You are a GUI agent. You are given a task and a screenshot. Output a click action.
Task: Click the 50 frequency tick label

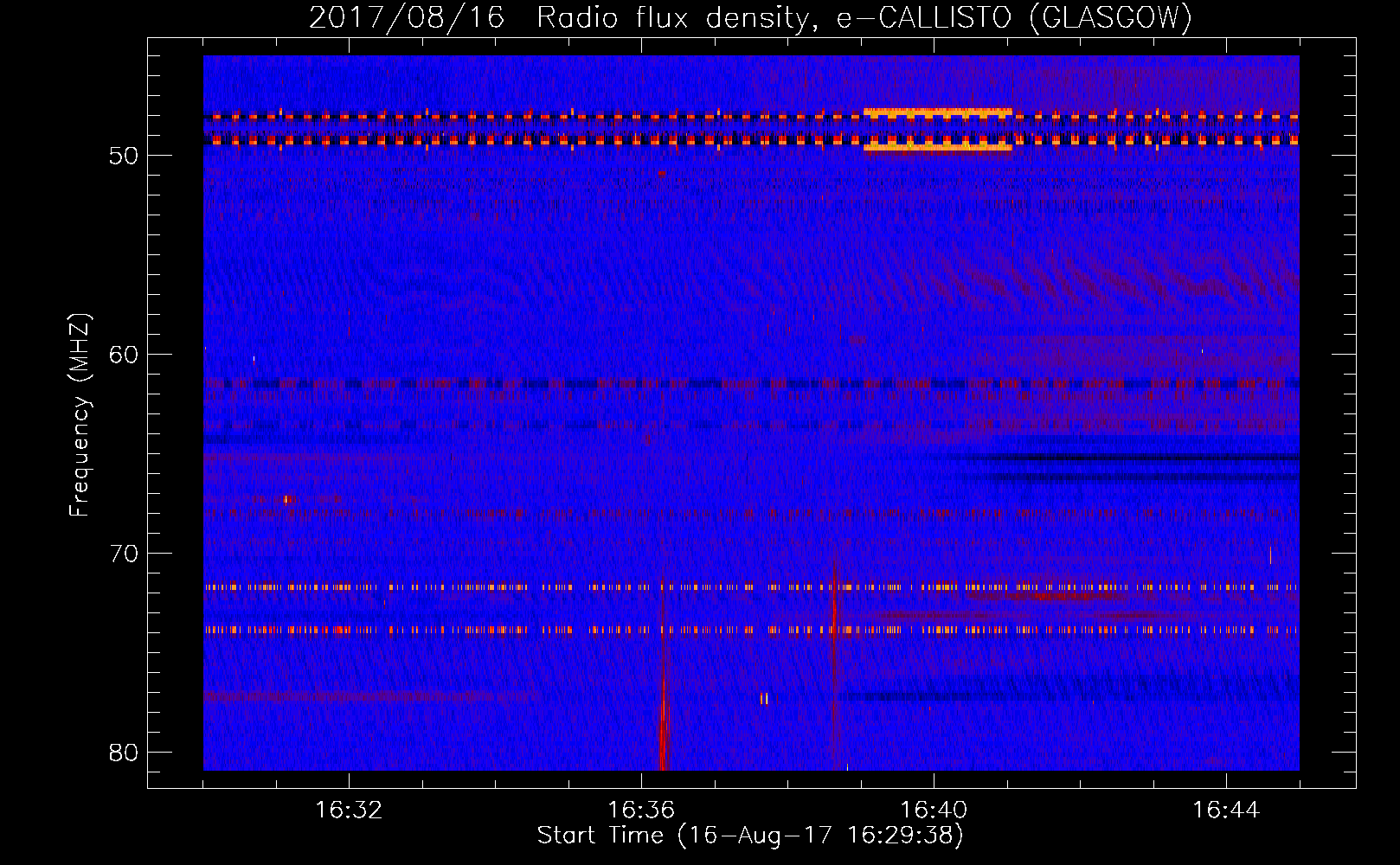pyautogui.click(x=124, y=156)
